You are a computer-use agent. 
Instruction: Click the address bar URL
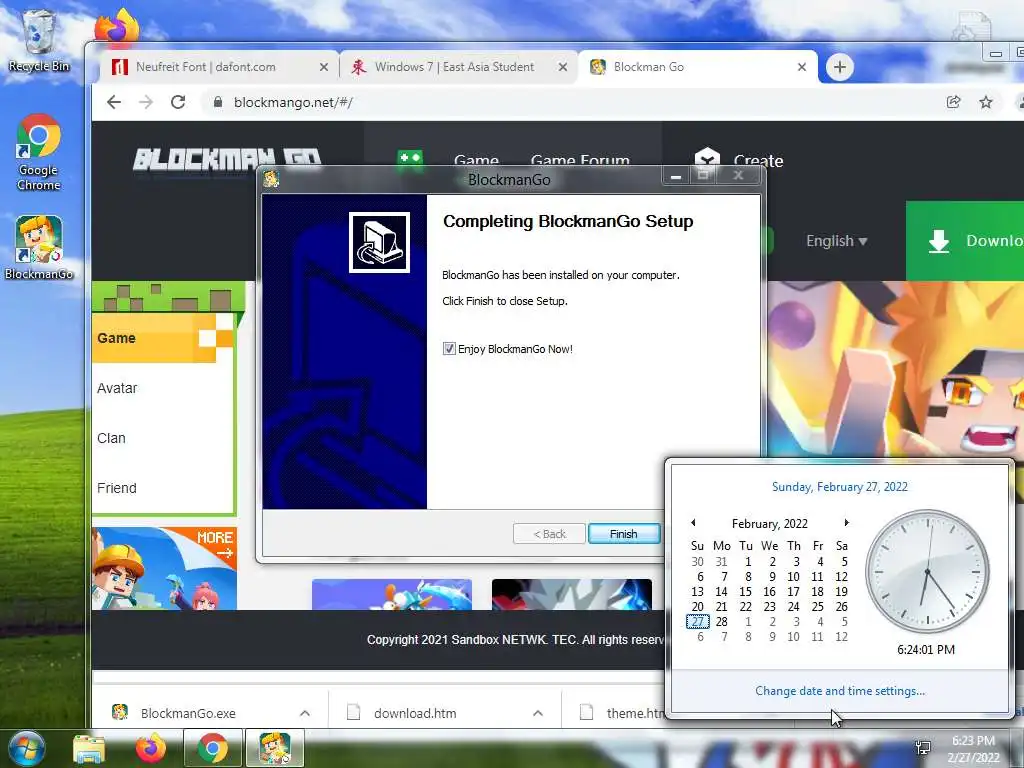pos(293,102)
